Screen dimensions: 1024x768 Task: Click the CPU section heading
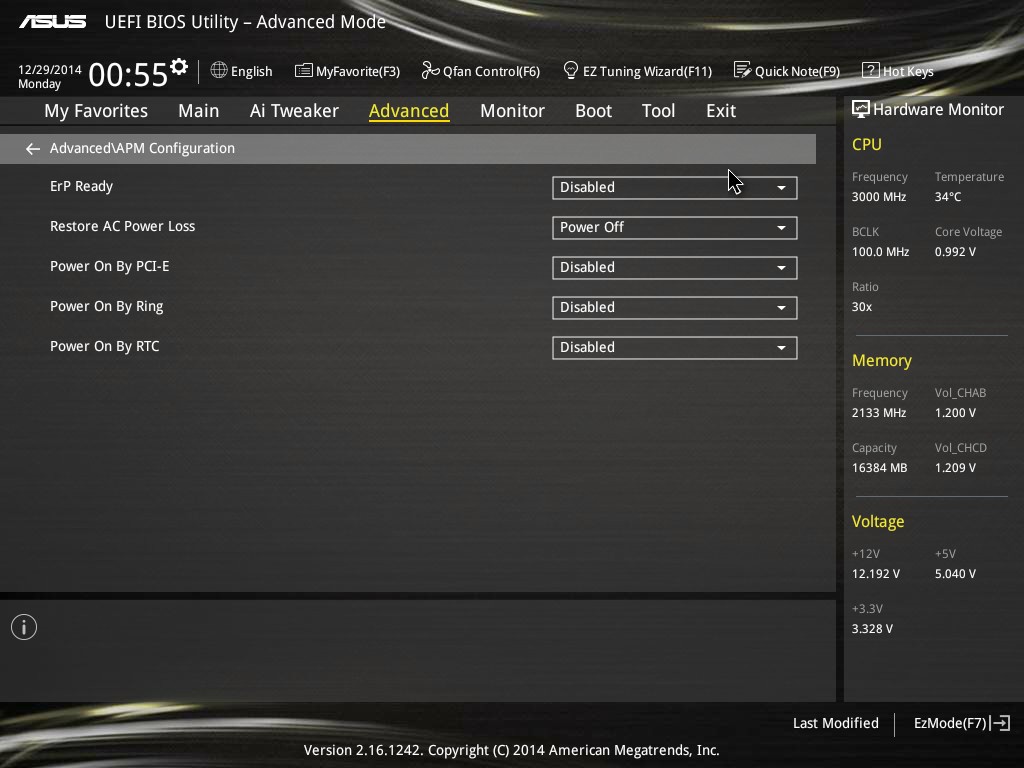[x=867, y=144]
